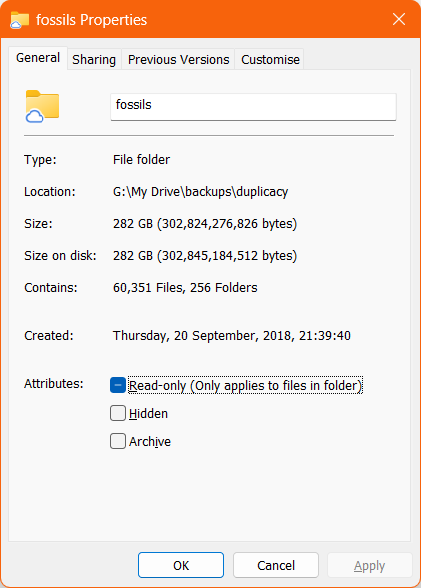
Task: Close the fossils Properties dialog
Action: pos(399,19)
